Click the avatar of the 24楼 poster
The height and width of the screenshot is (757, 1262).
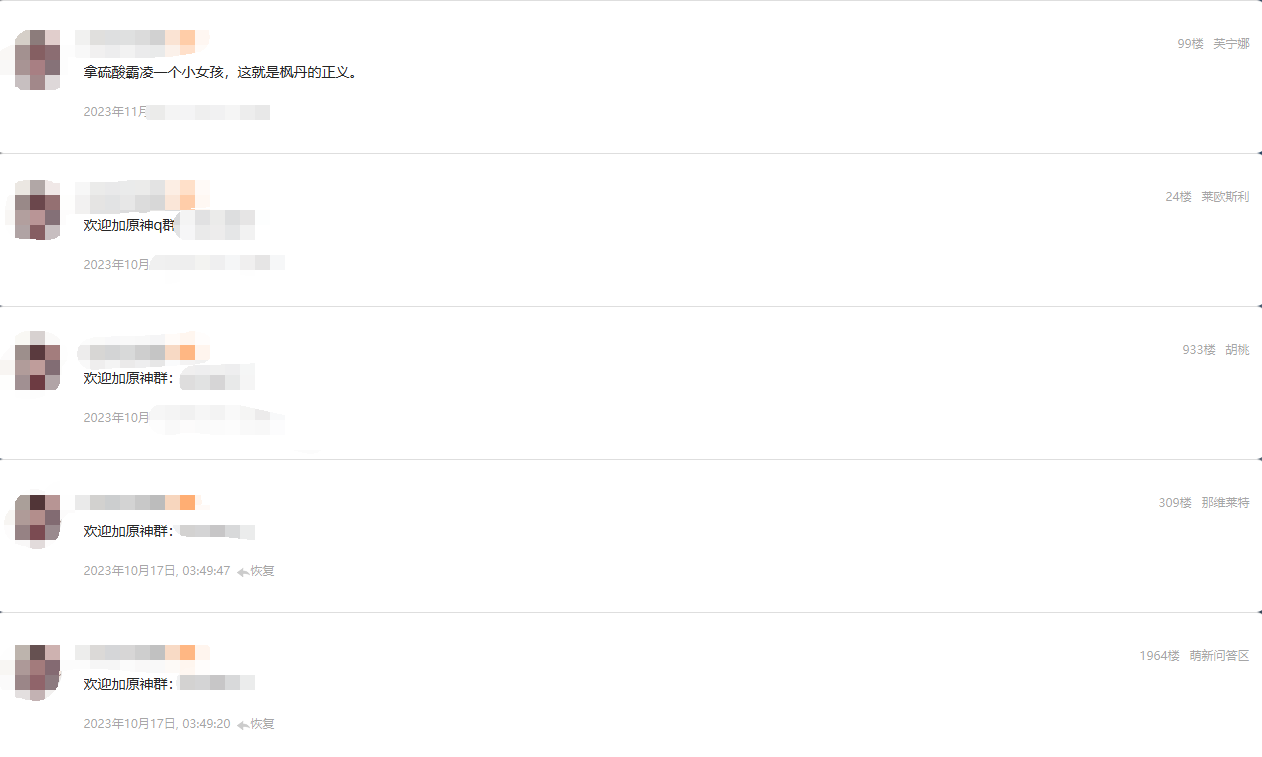click(37, 210)
